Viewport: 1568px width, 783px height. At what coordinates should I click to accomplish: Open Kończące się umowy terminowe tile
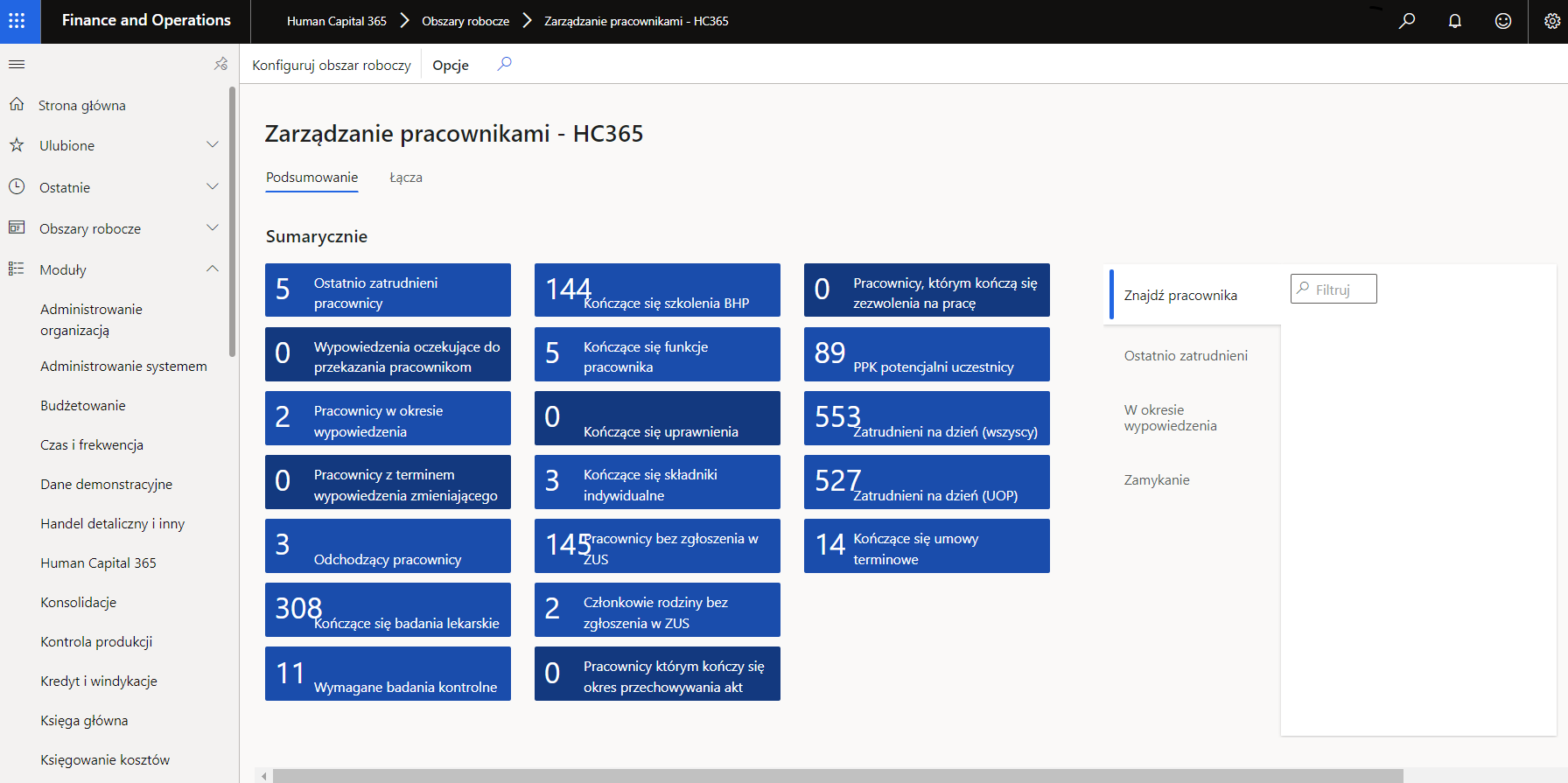[x=927, y=546]
